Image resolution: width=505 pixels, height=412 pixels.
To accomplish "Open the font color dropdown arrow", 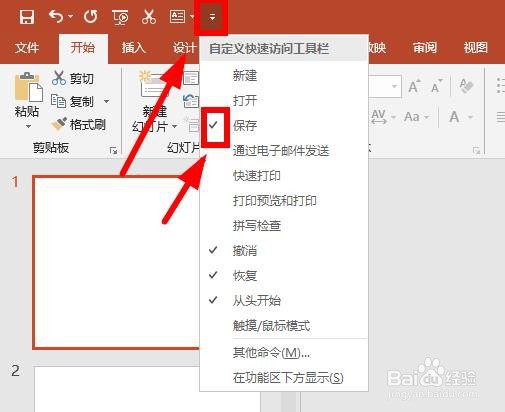I will (x=470, y=117).
